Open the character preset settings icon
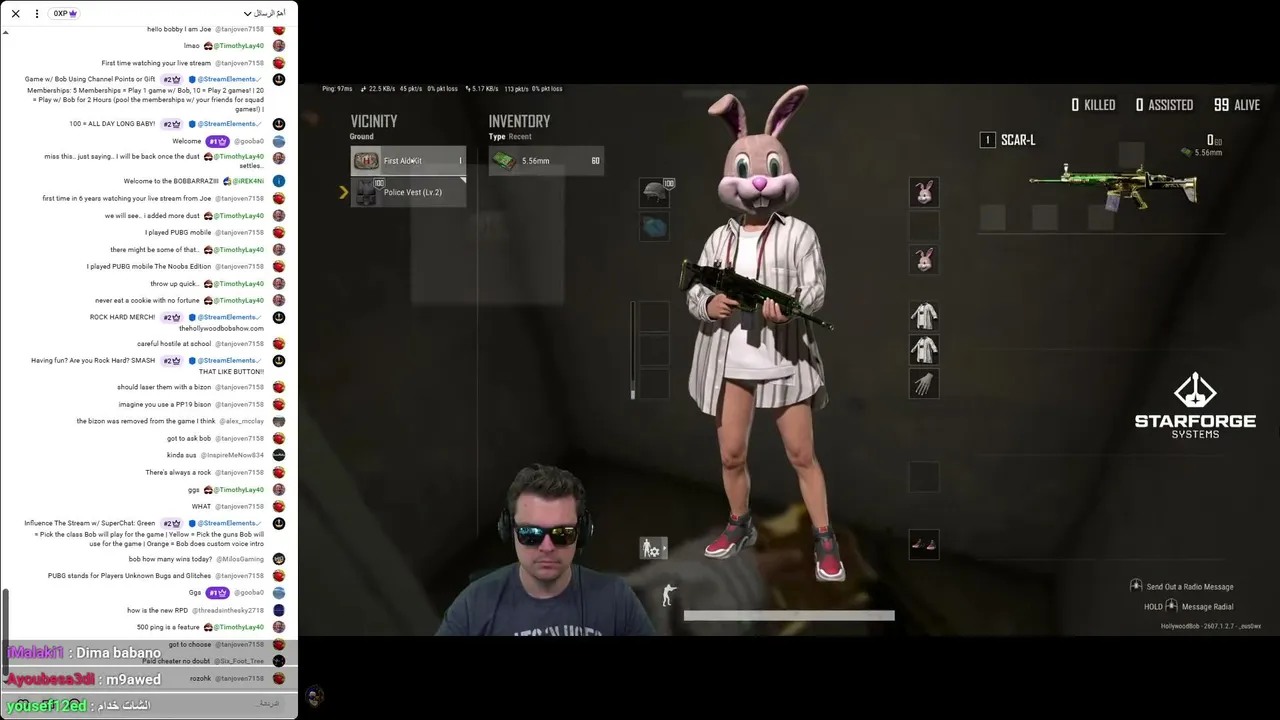 click(x=653, y=548)
